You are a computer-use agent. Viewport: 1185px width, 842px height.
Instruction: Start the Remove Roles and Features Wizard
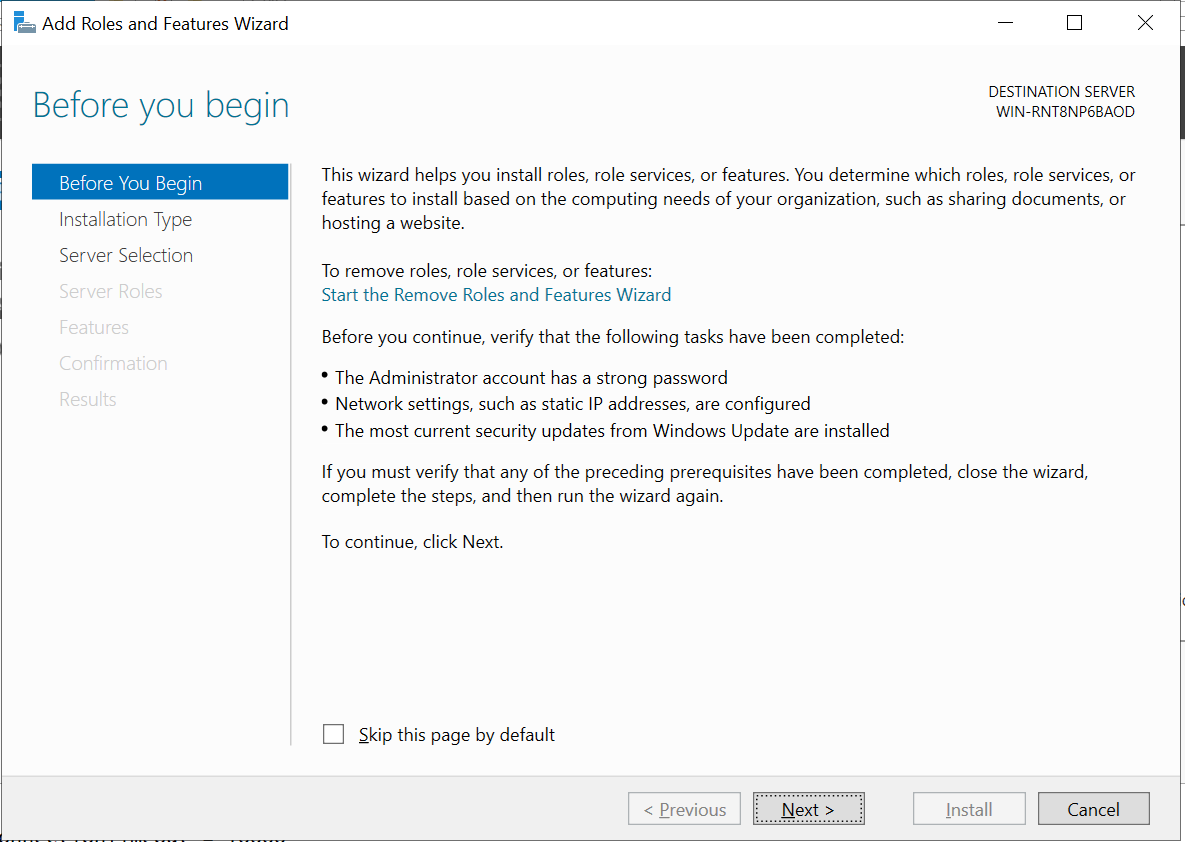[497, 295]
